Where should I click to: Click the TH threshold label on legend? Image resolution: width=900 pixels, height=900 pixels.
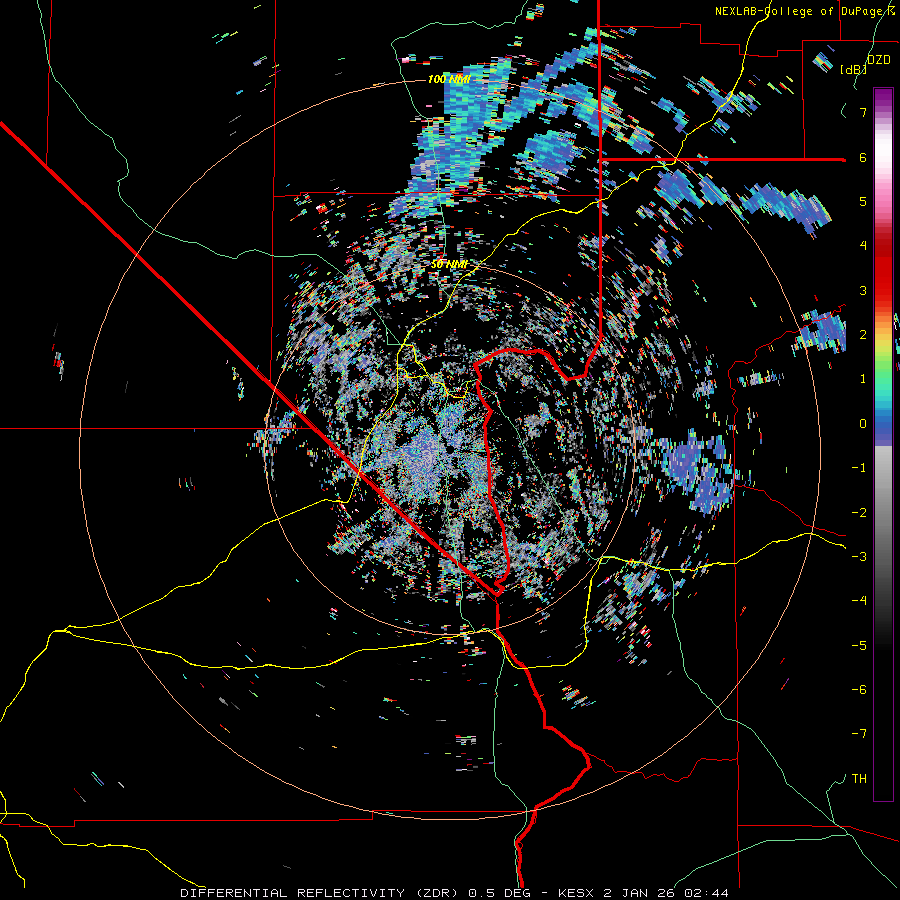point(859,779)
